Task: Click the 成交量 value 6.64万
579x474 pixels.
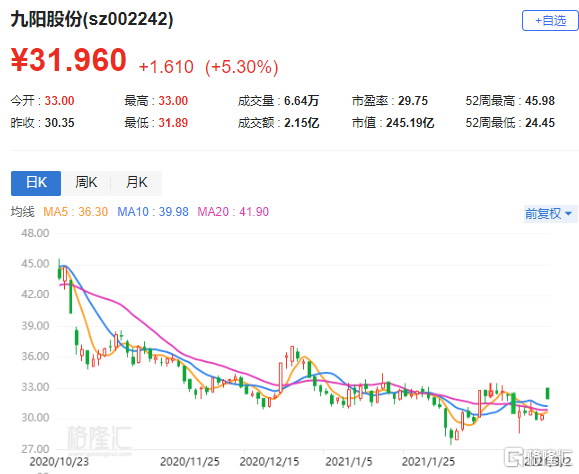Action: [x=301, y=100]
